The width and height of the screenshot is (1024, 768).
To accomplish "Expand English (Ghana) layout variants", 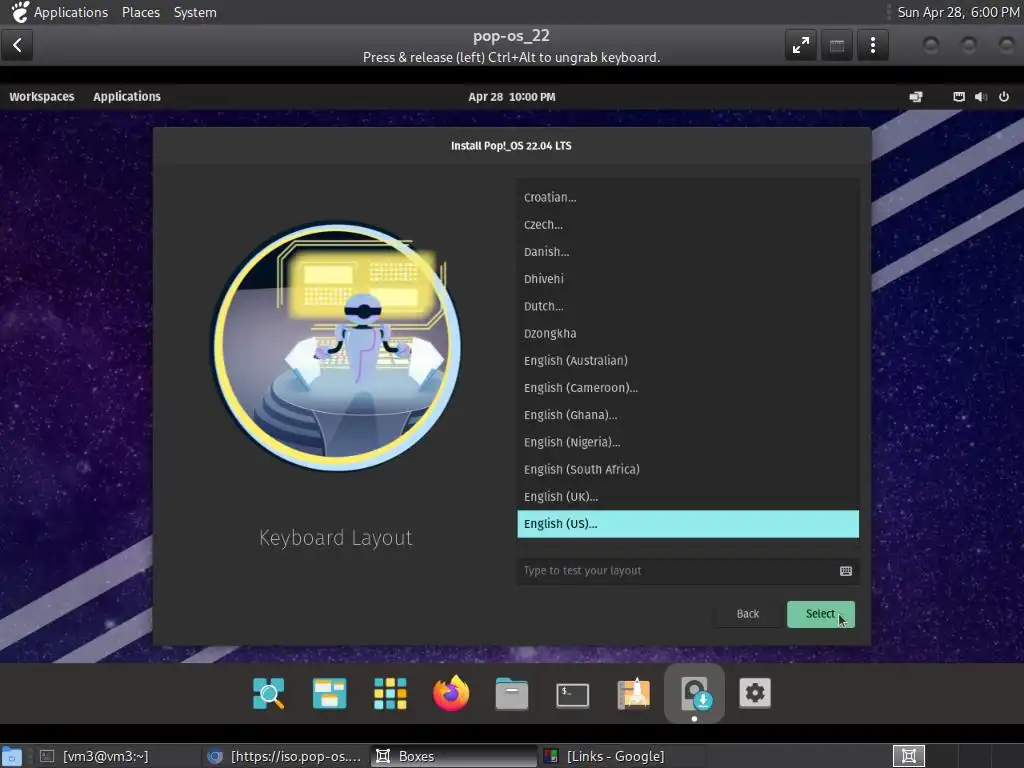I will [688, 415].
